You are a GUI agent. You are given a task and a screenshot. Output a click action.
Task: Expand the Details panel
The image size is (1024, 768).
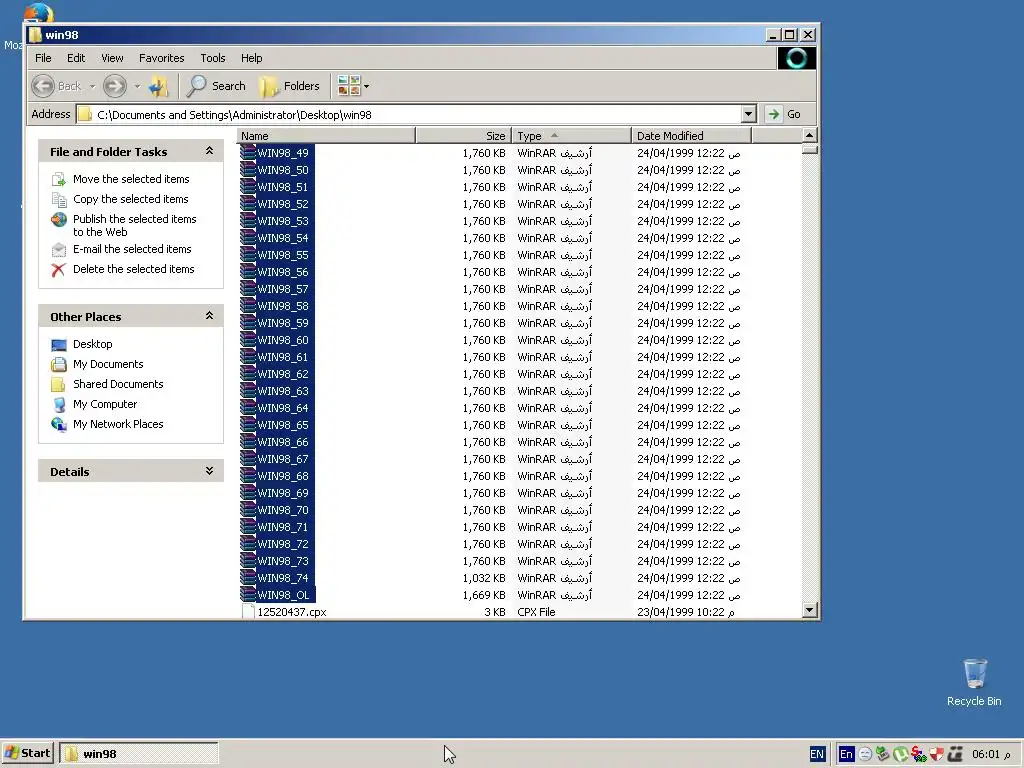(x=209, y=471)
